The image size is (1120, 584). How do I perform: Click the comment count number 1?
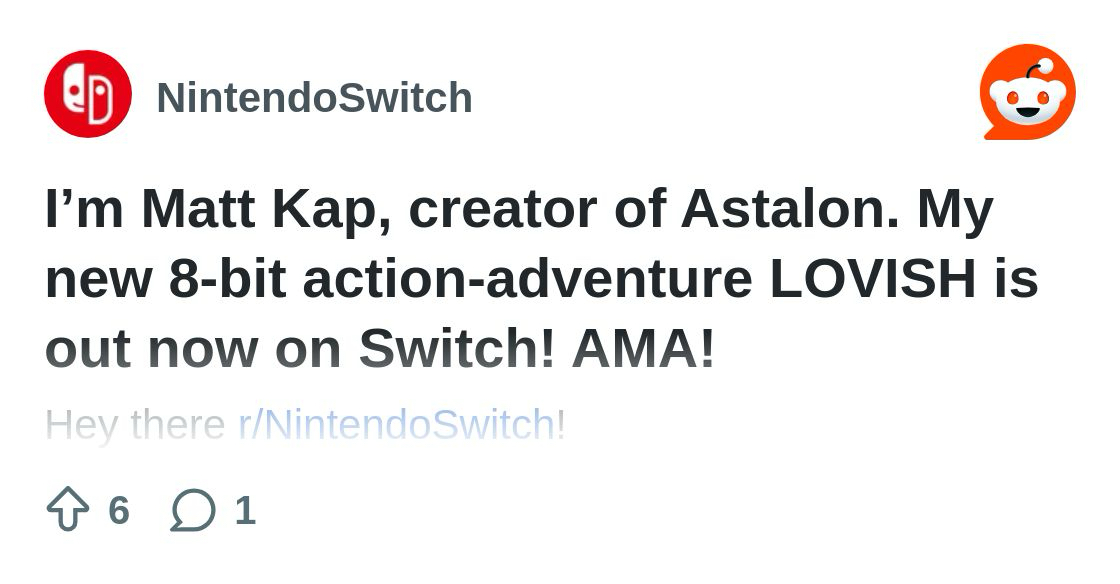[245, 510]
